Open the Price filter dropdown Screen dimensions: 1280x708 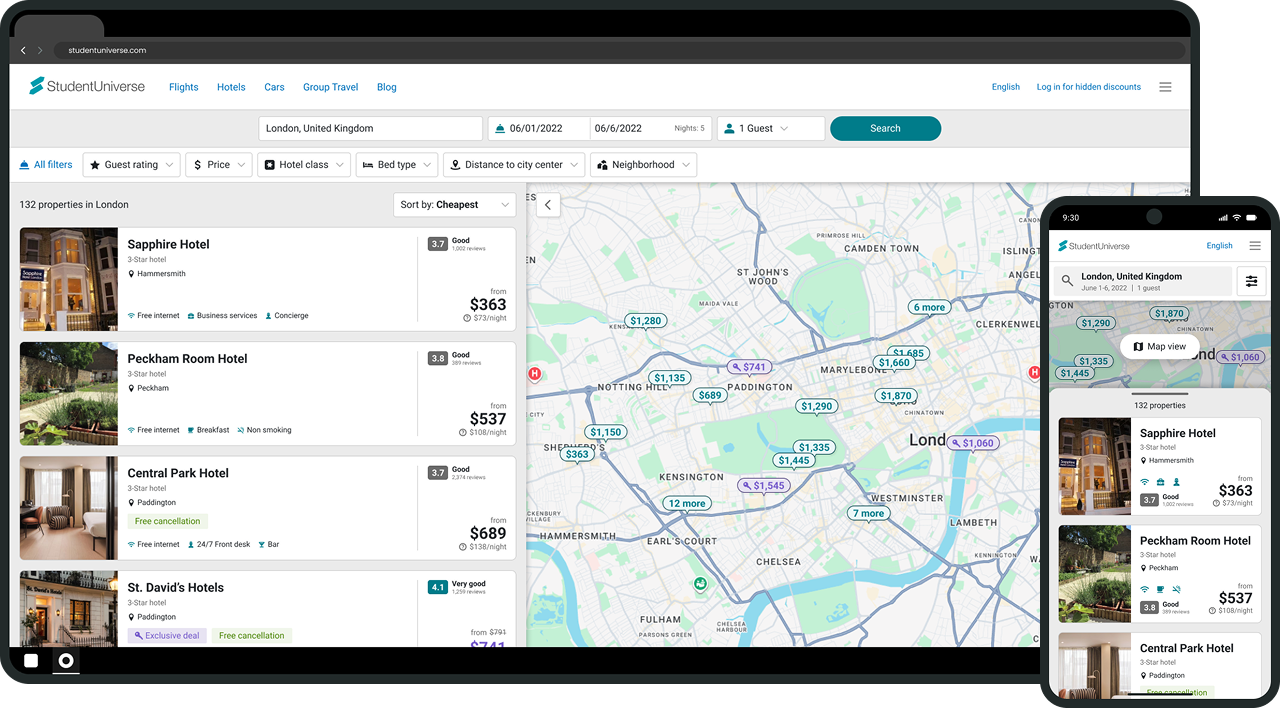tap(218, 165)
